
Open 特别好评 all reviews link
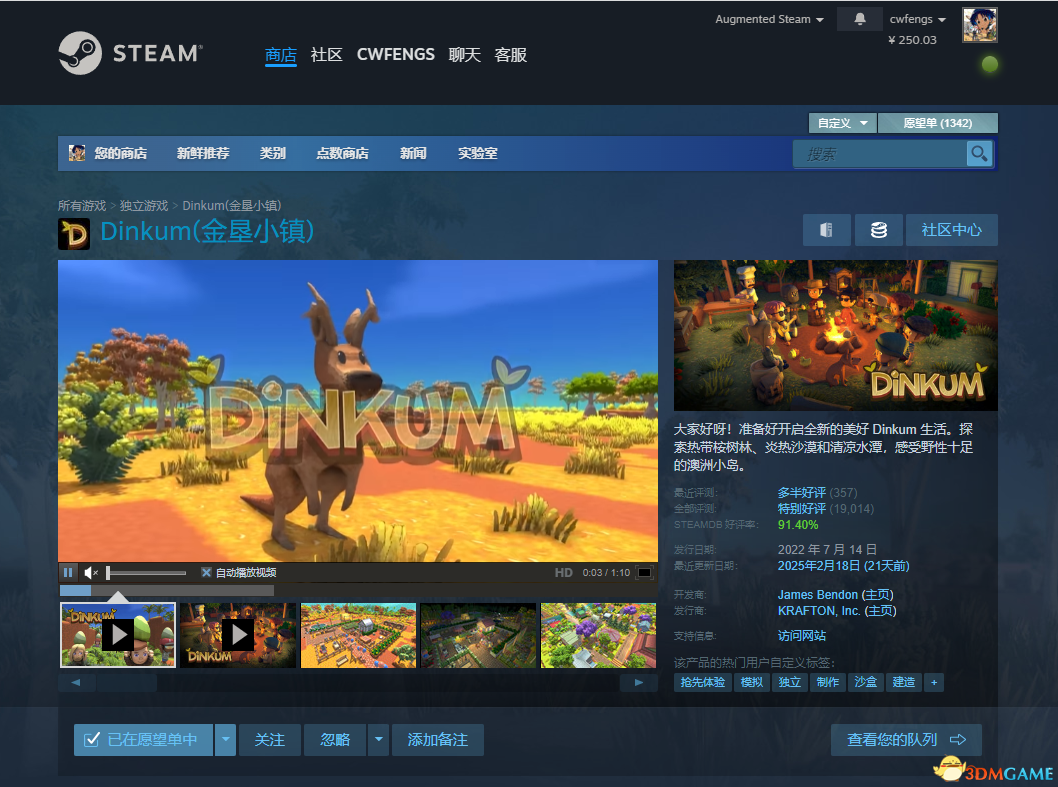click(802, 509)
